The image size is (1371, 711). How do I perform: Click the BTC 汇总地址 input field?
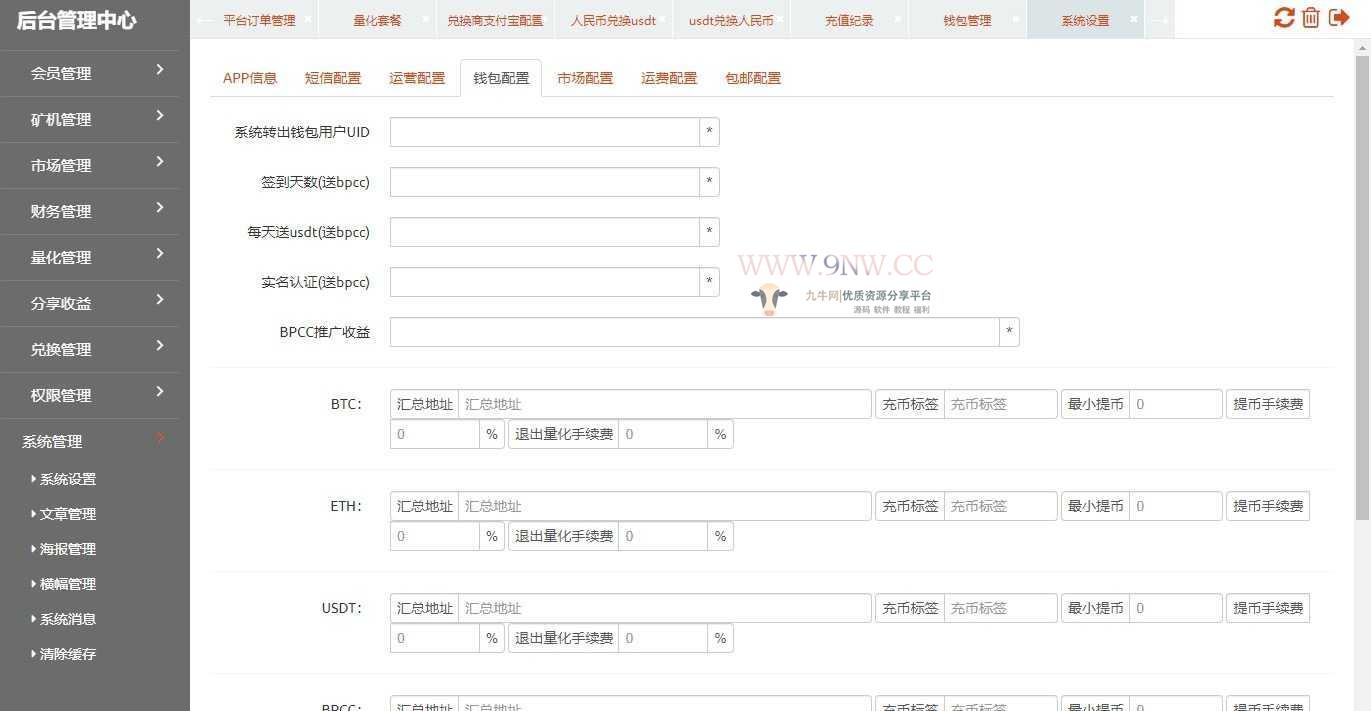[664, 404]
